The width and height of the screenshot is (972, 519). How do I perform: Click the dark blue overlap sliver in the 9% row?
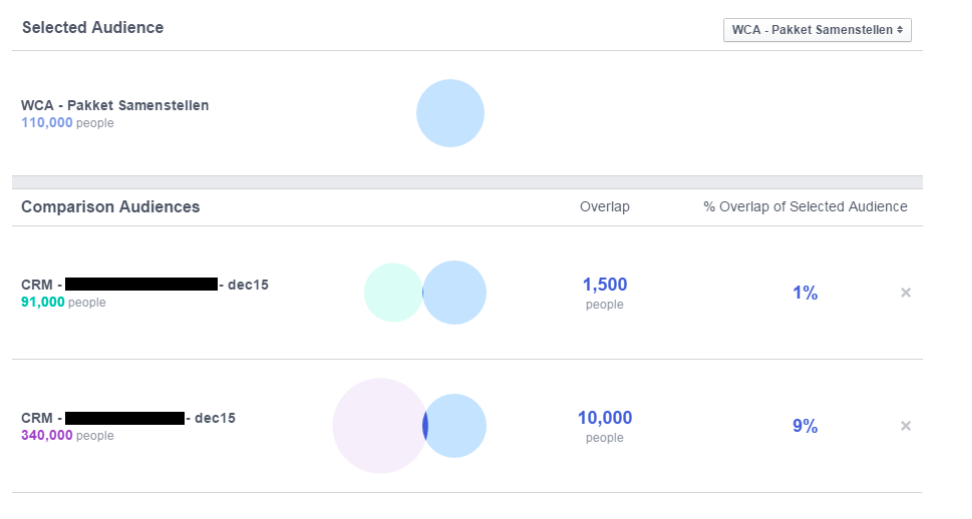[425, 426]
